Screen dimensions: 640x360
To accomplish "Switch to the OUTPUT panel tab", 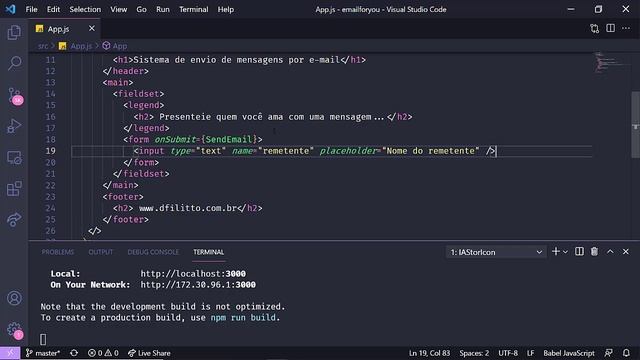I will pyautogui.click(x=101, y=252).
